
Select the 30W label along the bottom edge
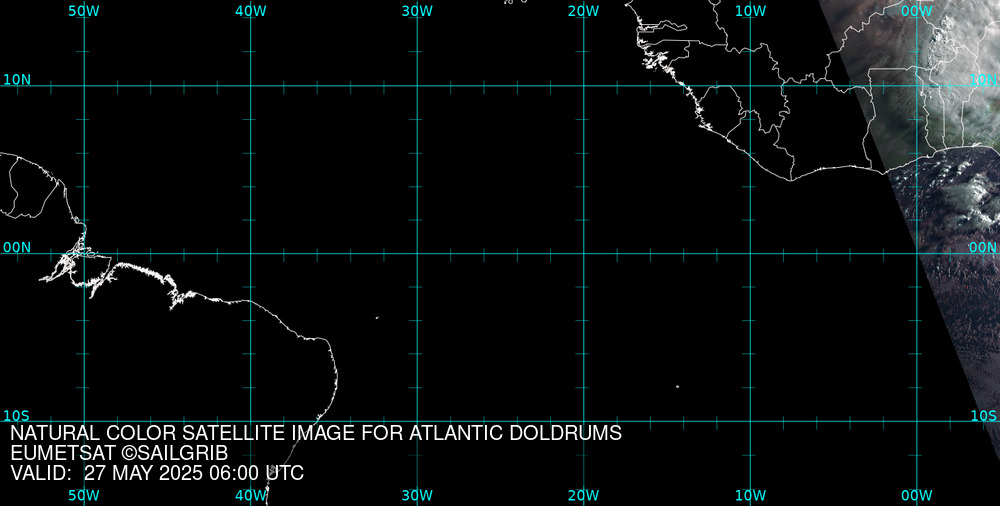pyautogui.click(x=417, y=496)
